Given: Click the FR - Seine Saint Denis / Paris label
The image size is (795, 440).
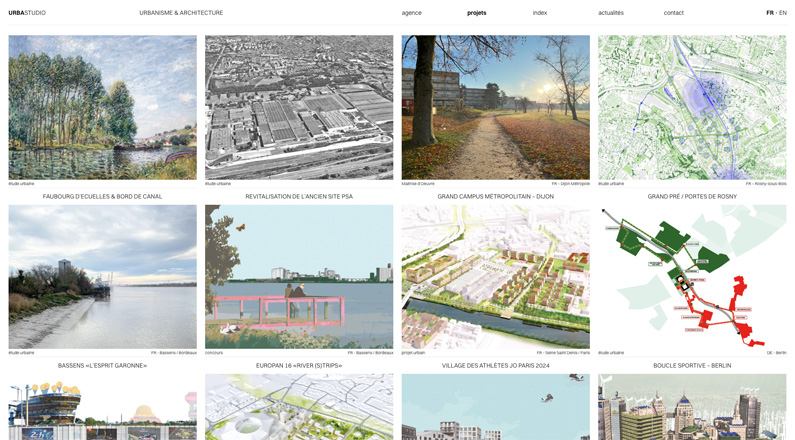Looking at the screenshot, I should pos(563,353).
